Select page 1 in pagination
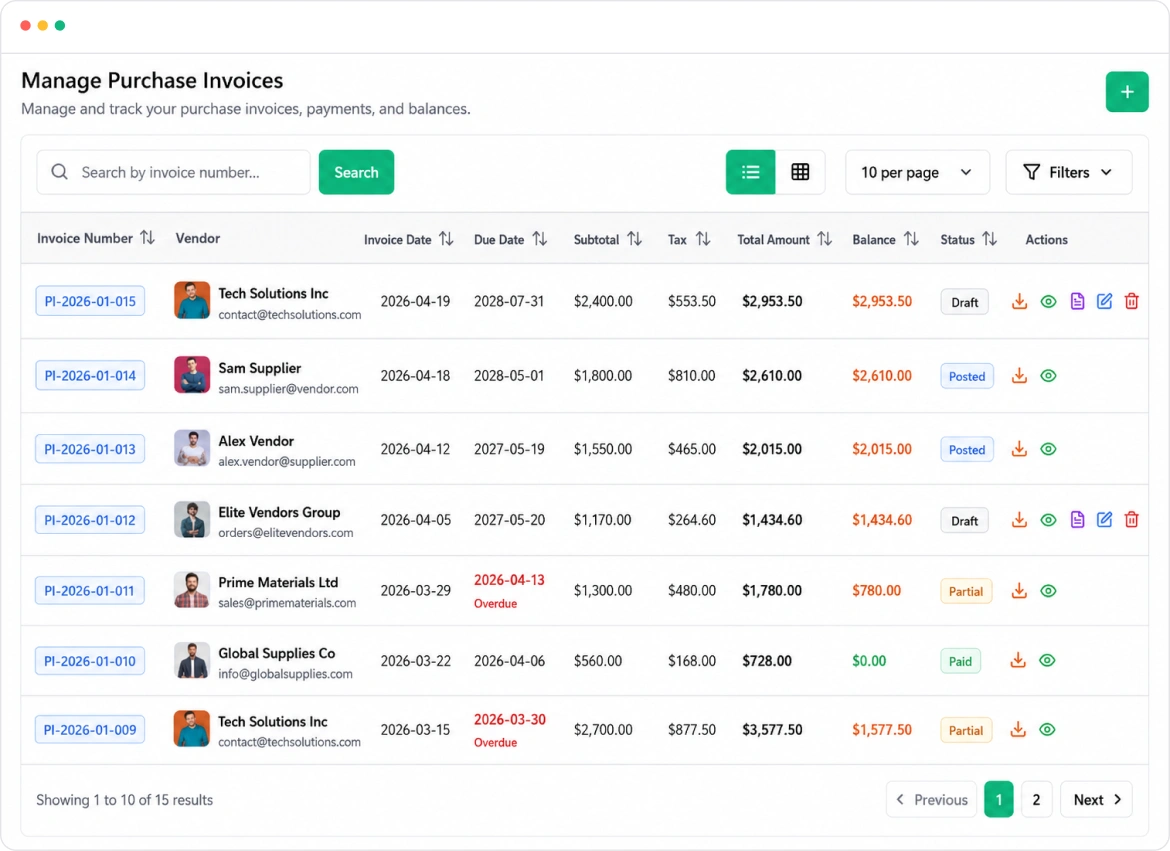The width and height of the screenshot is (1170, 851). pos(998,799)
